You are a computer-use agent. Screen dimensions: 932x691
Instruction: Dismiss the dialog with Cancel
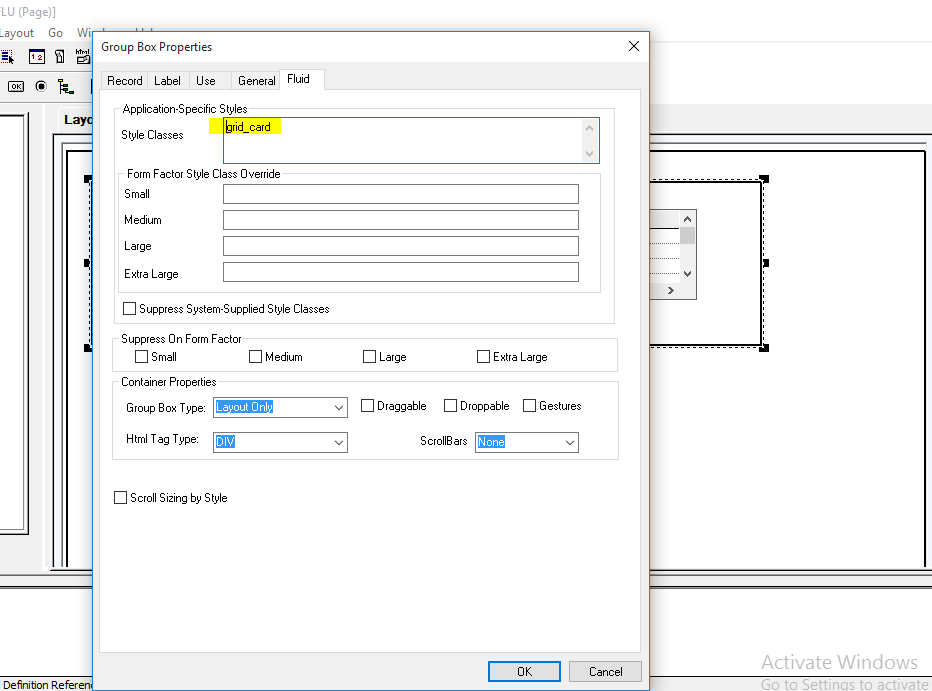tap(605, 671)
